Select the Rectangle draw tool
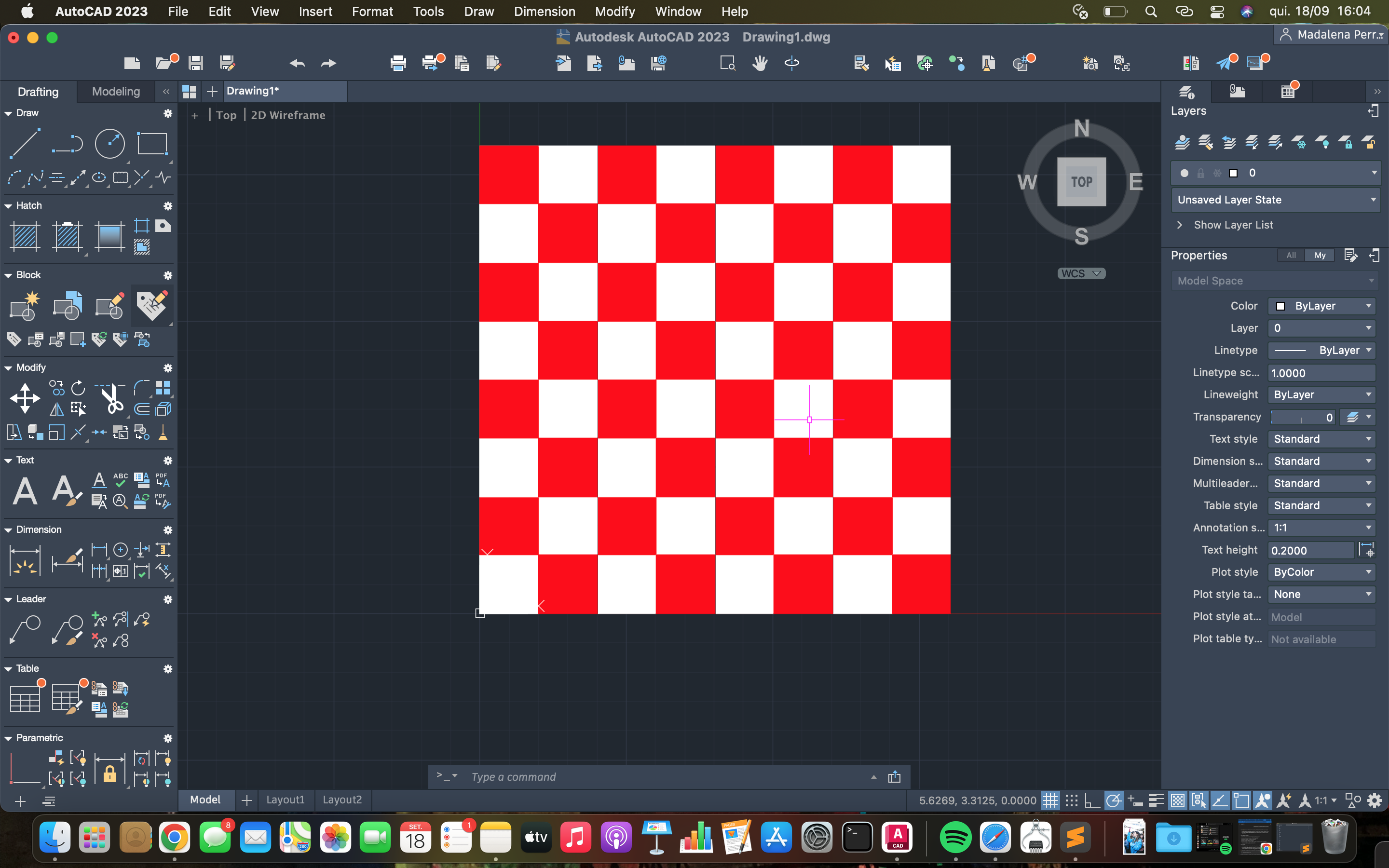 point(152,143)
